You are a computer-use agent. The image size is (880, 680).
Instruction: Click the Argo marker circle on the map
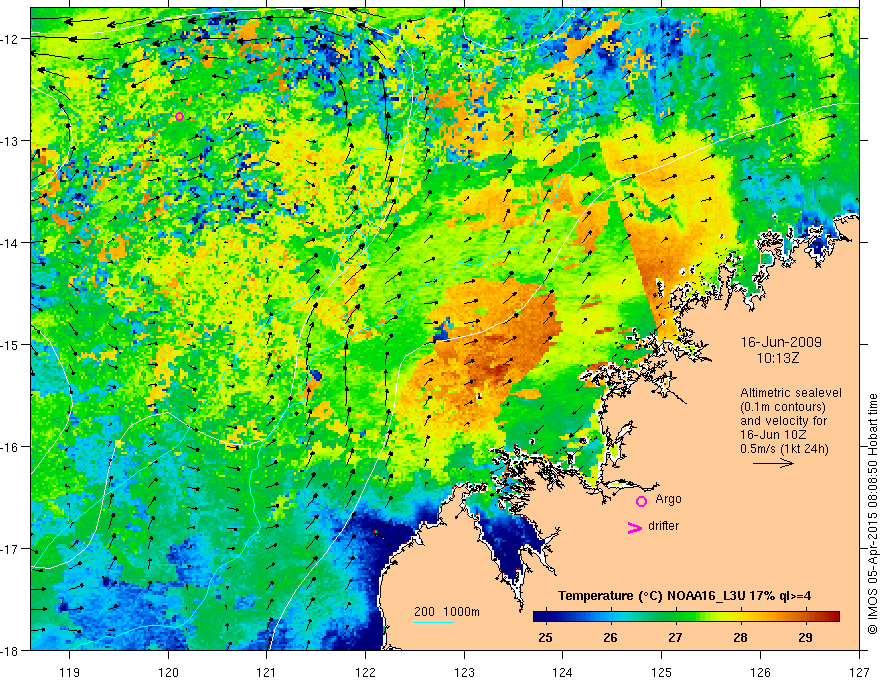[180, 116]
